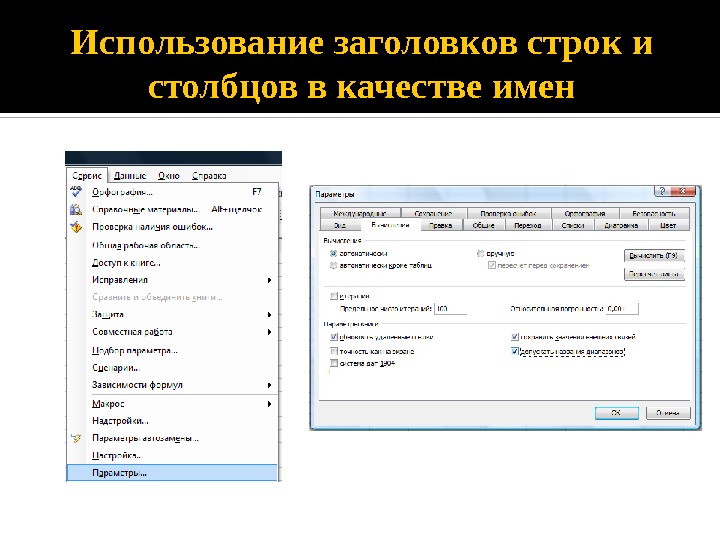Image resolution: width=720 pixels, height=540 pixels.
Task: Expand the Совместная работа submenu arrow
Action: (270, 332)
